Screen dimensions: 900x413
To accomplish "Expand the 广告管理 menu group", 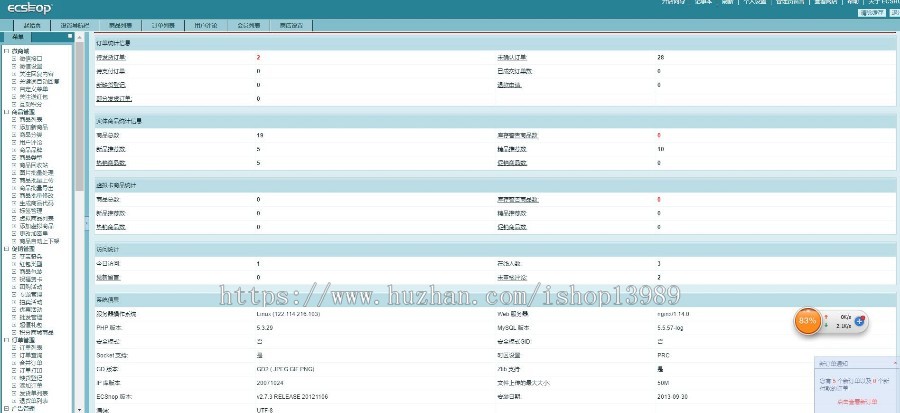I will pos(6,408).
